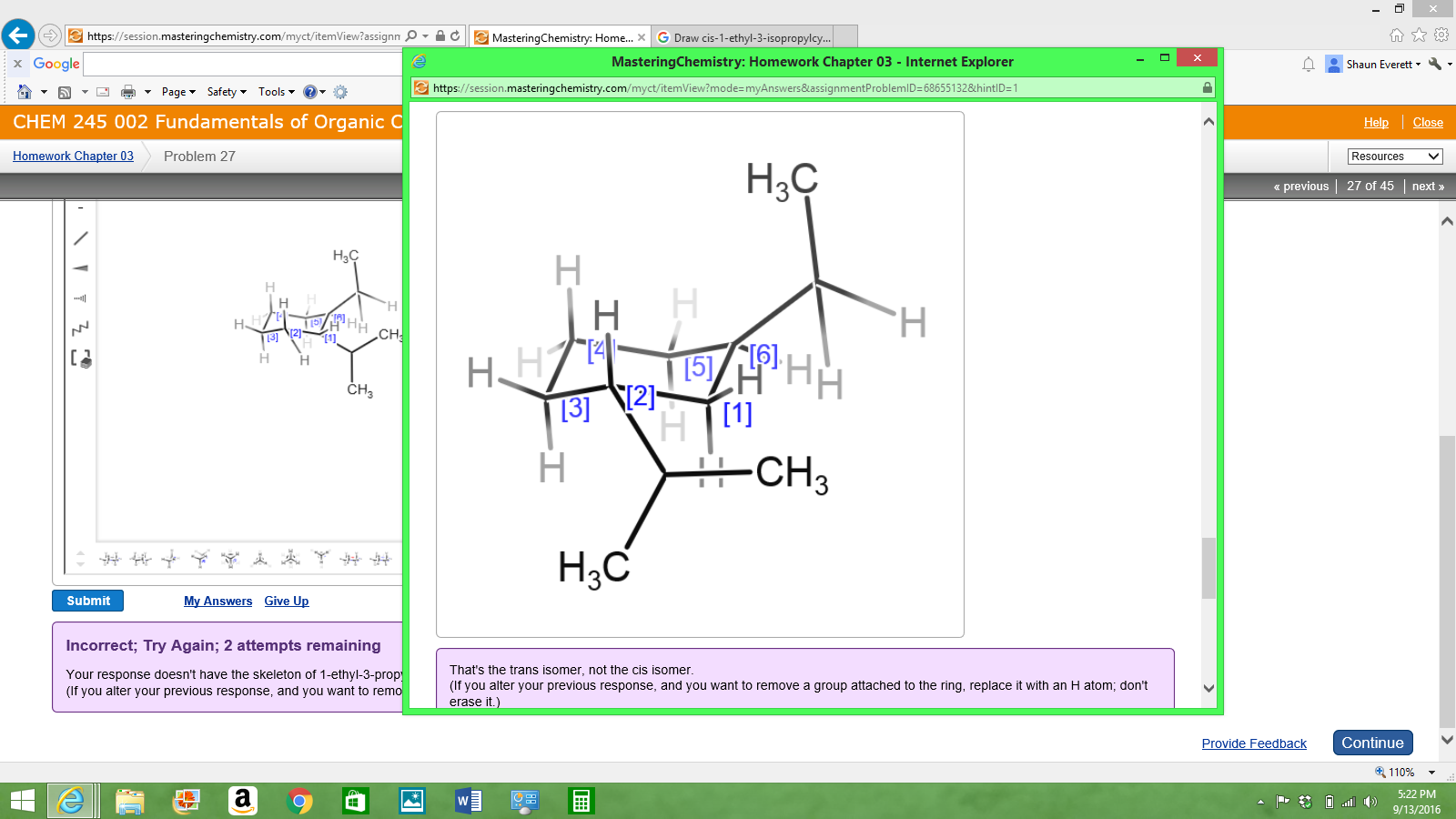Open the Tools menu
The width and height of the screenshot is (1456, 819).
276,92
